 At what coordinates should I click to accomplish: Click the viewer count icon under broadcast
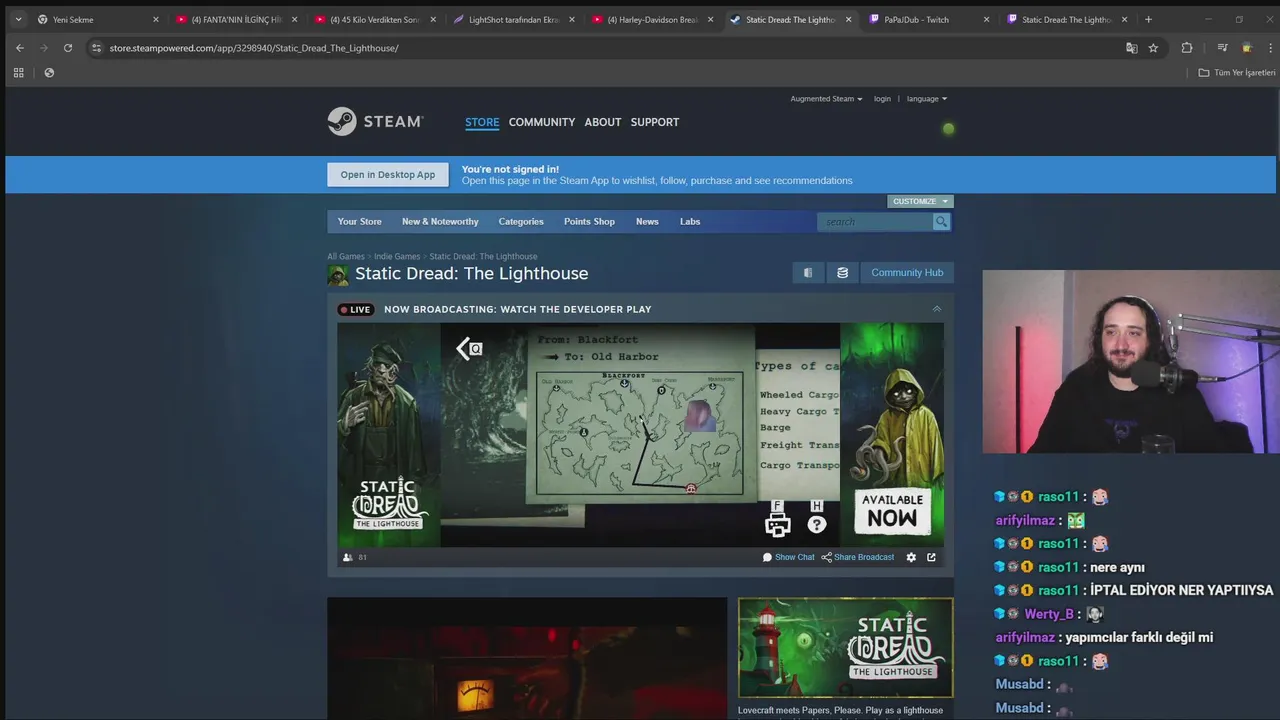tap(348, 557)
